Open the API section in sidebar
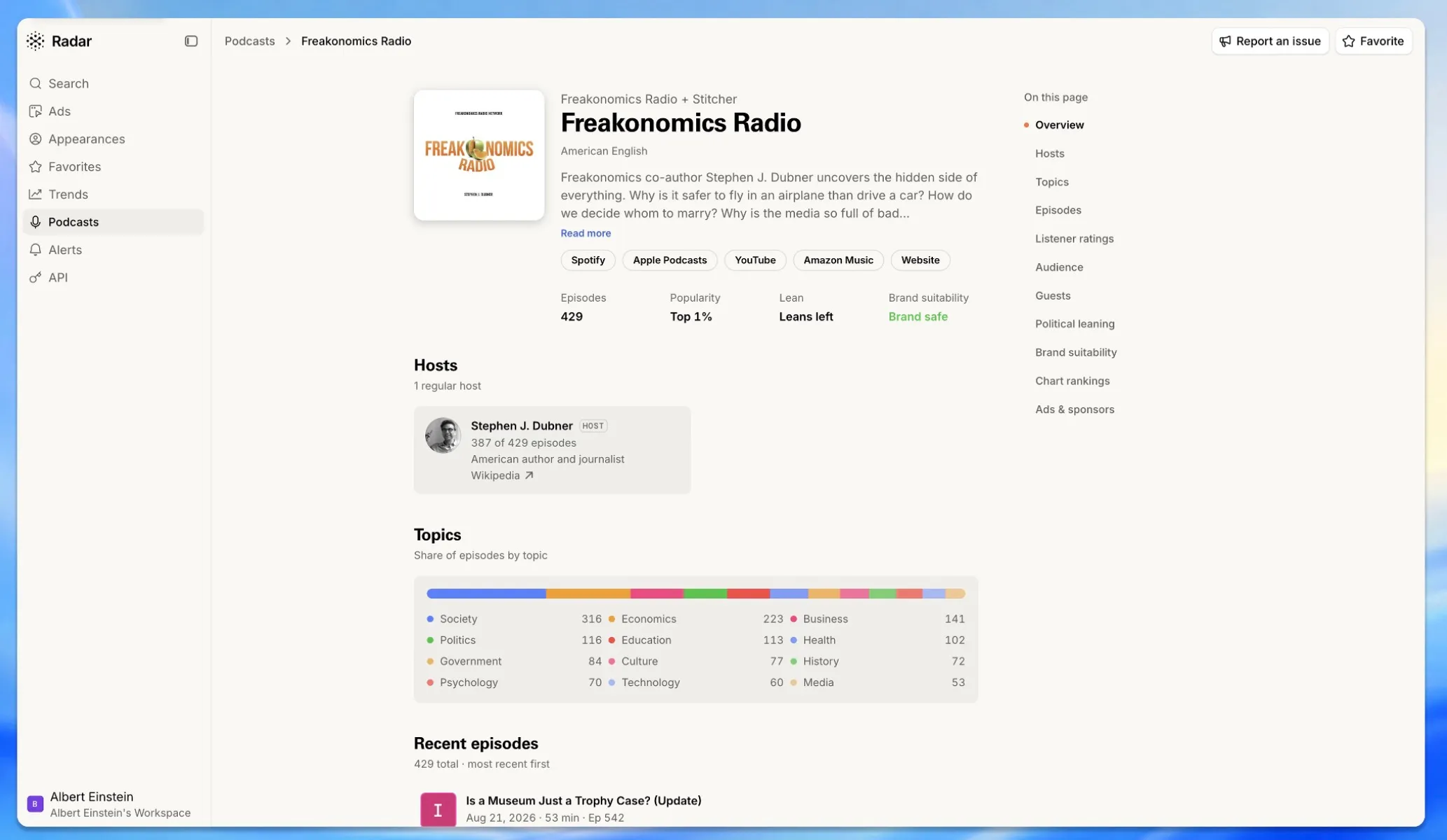 (x=113, y=278)
